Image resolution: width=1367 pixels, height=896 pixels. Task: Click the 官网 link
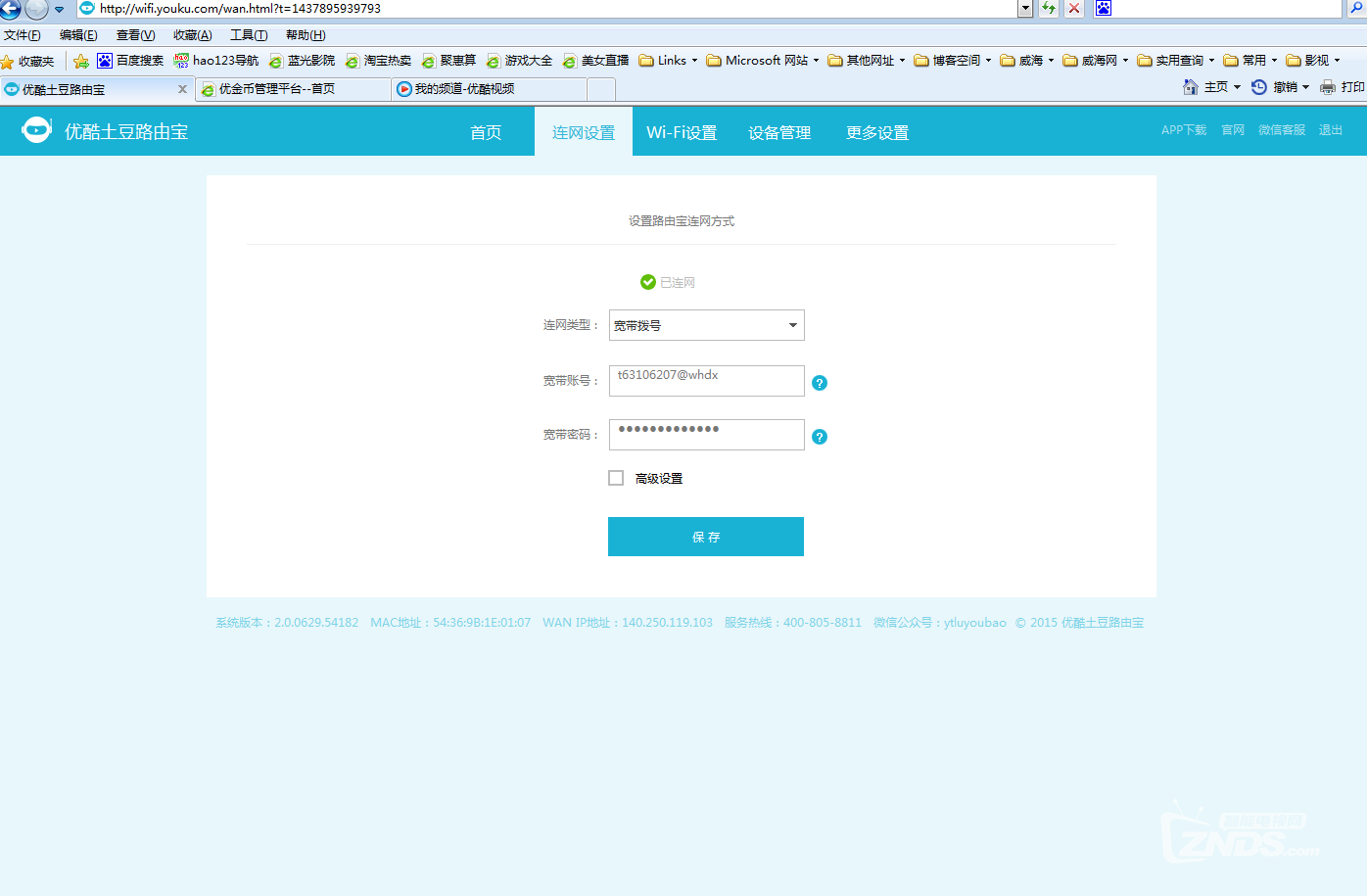[x=1233, y=130]
